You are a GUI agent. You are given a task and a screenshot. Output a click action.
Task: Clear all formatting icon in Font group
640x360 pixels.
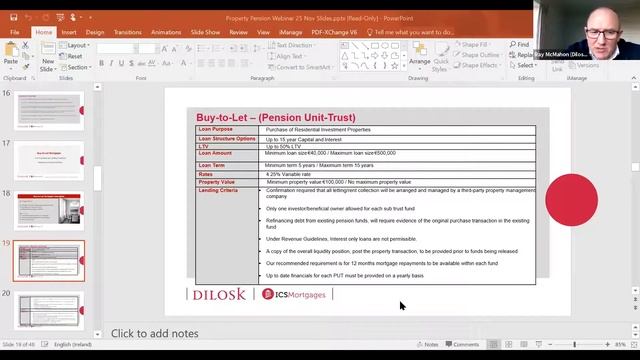[188, 49]
